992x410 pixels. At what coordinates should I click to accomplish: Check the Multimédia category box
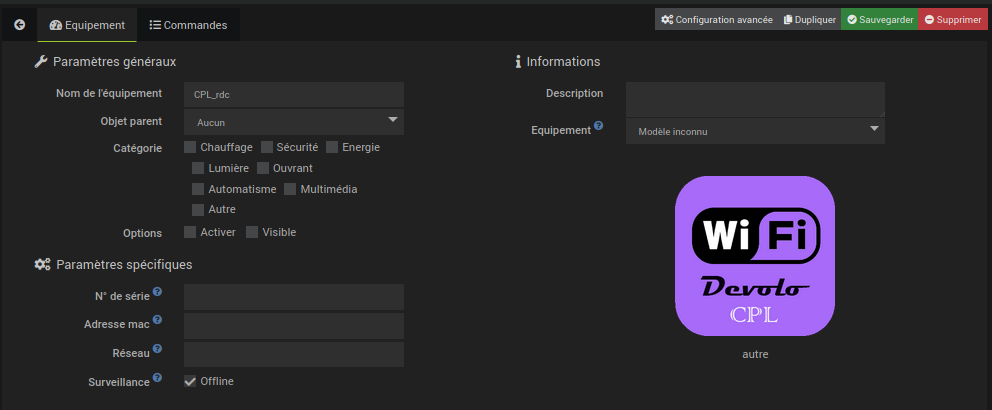[291, 189]
